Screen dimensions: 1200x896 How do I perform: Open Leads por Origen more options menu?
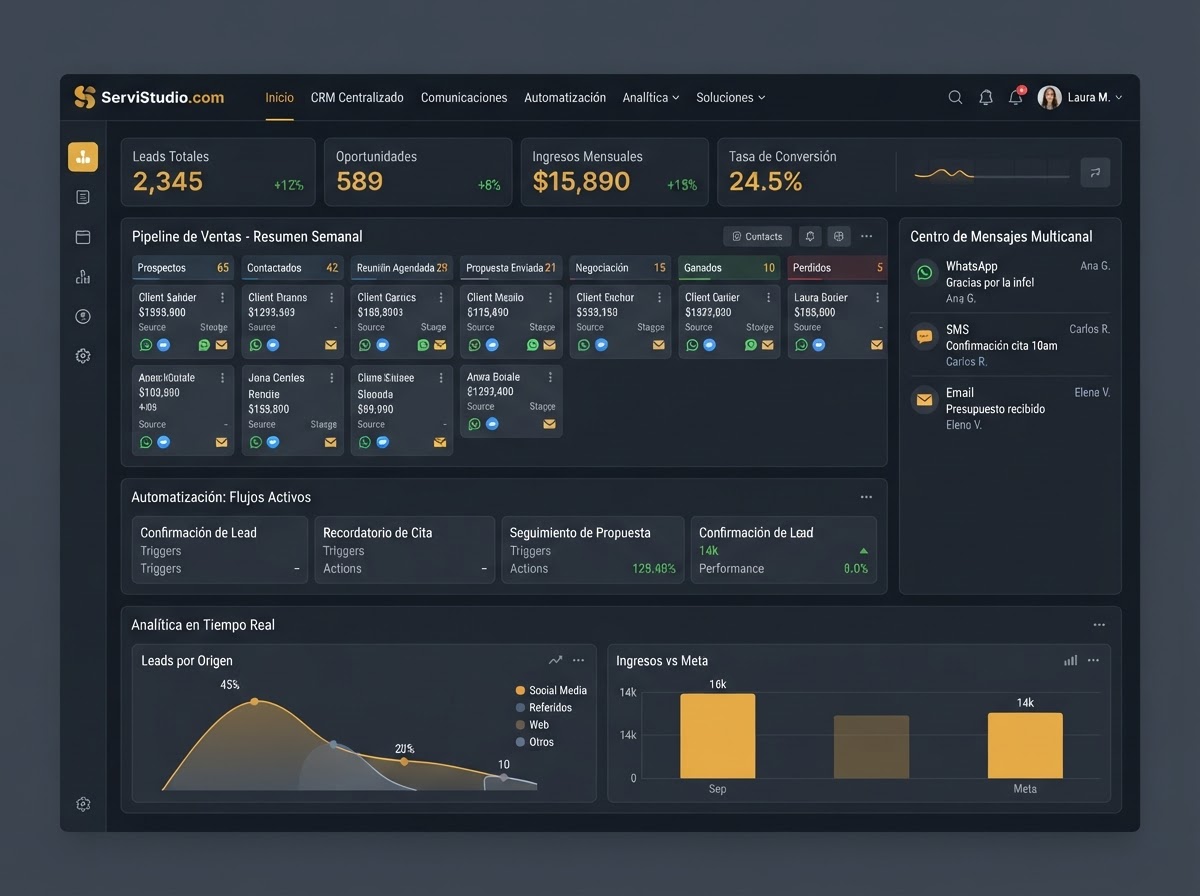578,660
